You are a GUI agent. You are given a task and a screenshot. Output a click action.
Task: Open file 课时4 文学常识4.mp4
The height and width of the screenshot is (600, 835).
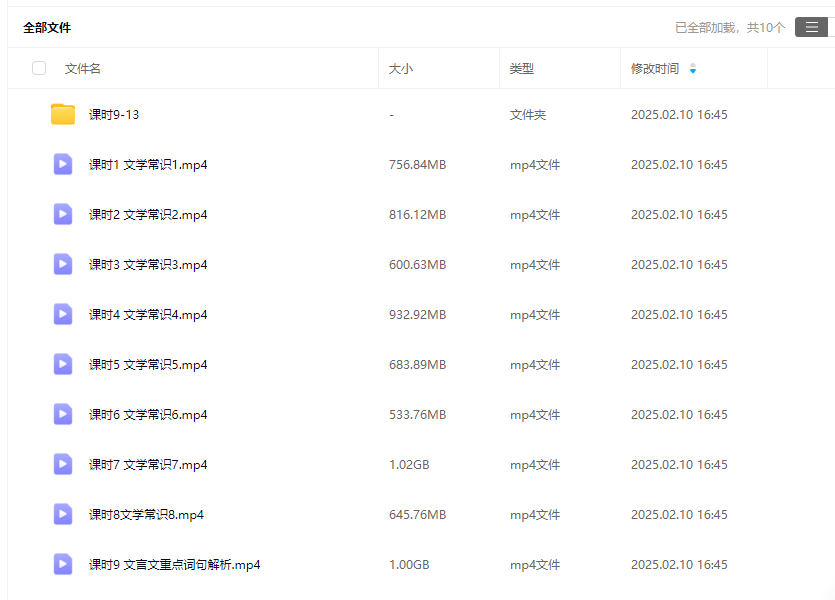pyautogui.click(x=148, y=315)
